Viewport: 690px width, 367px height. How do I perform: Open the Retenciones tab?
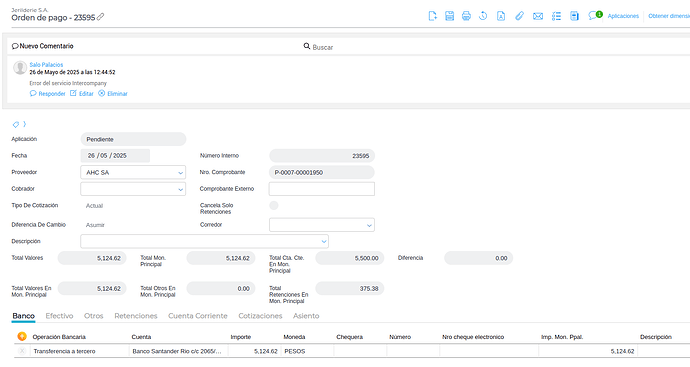(136, 316)
